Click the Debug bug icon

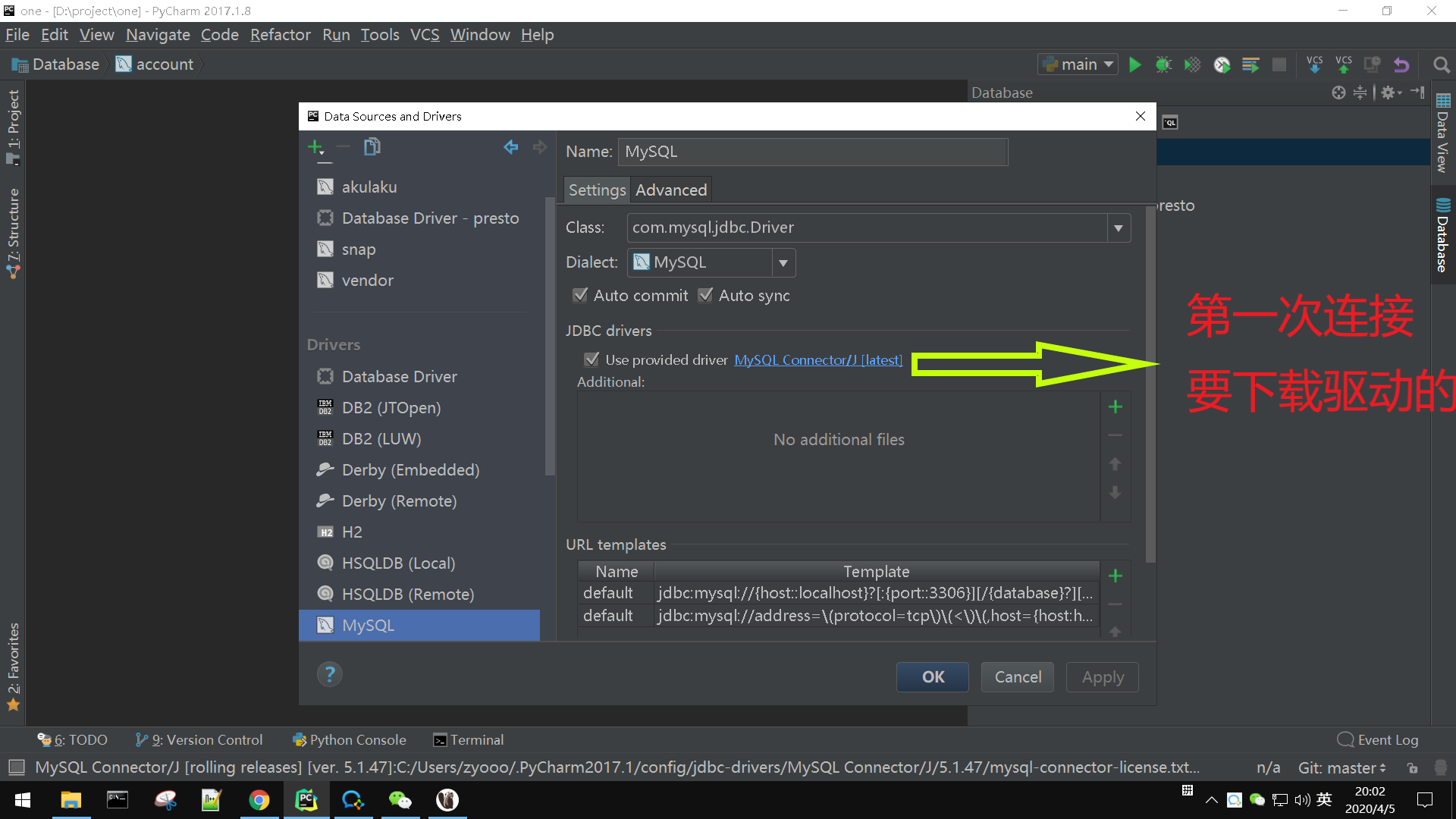[1163, 65]
